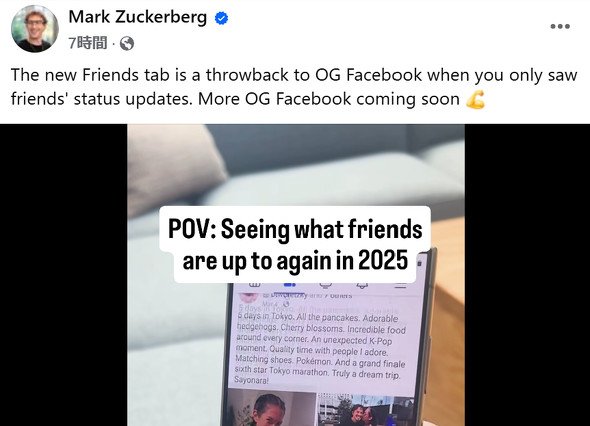Select the blue Friends tab in phone
Screen dimensions: 590x426
point(289,285)
